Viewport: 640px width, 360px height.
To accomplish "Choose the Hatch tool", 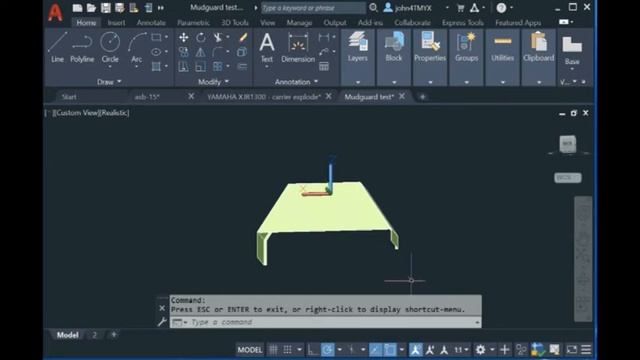I will [x=156, y=66].
